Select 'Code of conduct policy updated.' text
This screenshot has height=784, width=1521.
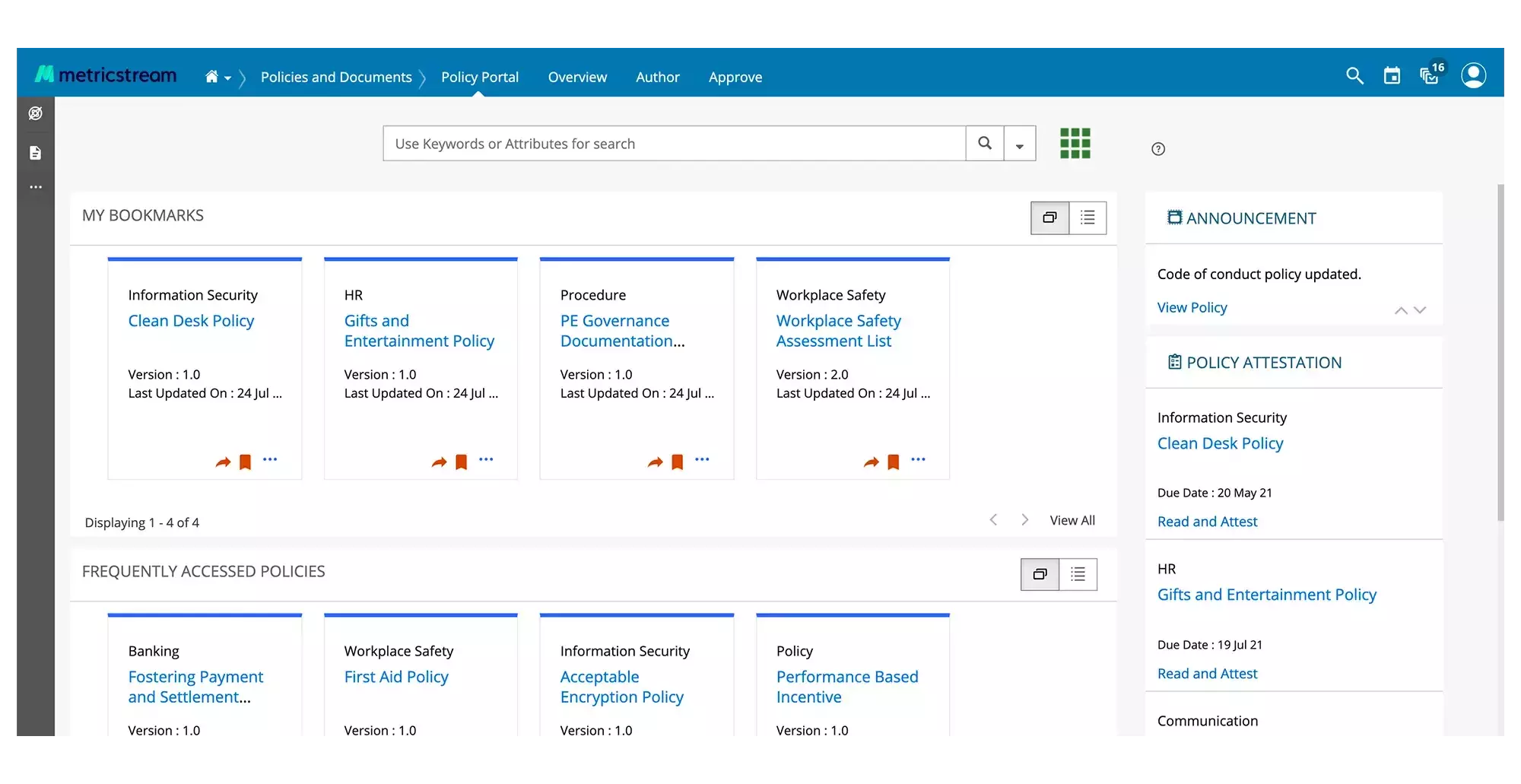click(x=1259, y=274)
